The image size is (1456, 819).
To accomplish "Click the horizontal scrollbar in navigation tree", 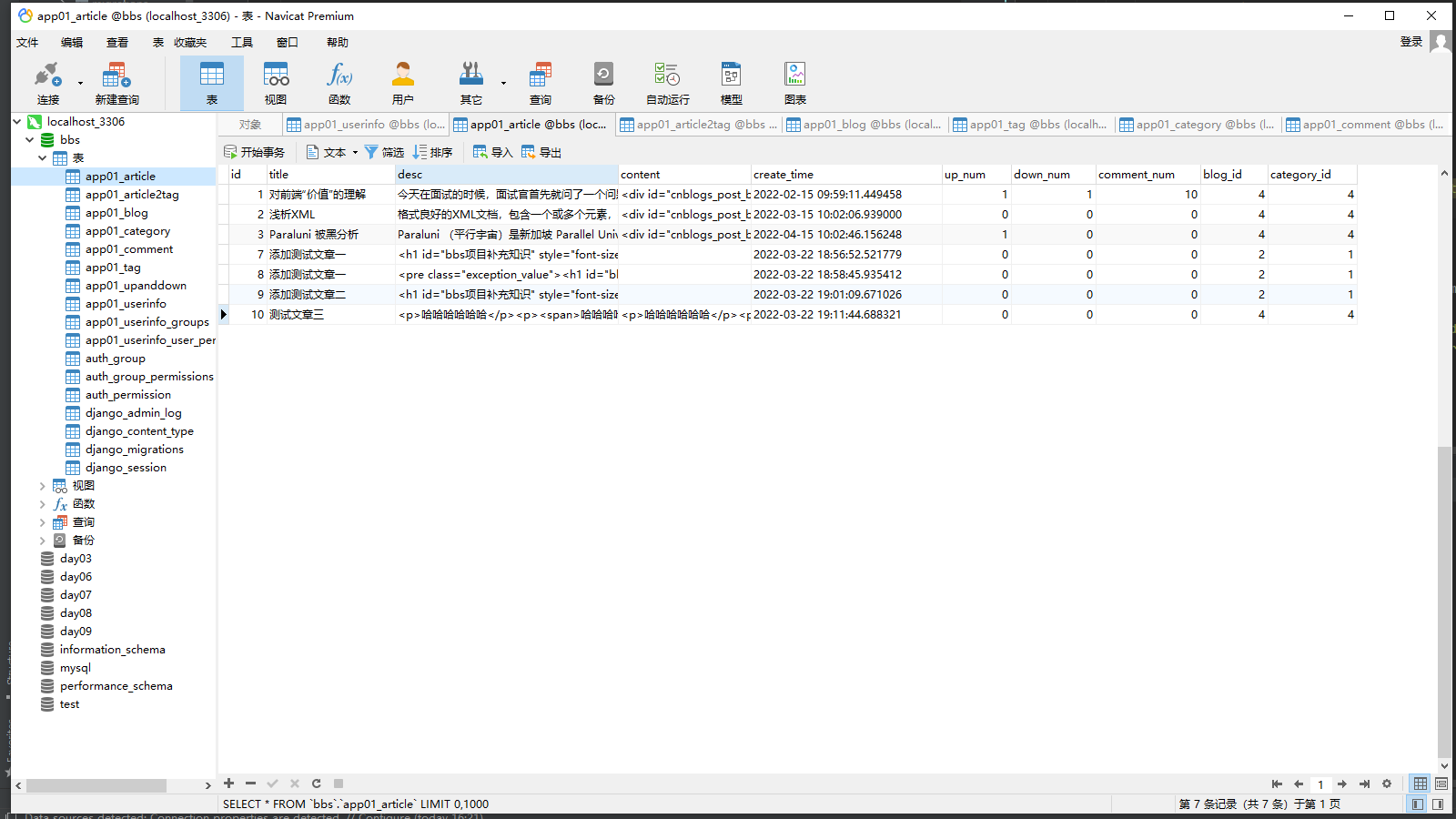I will tap(96, 785).
